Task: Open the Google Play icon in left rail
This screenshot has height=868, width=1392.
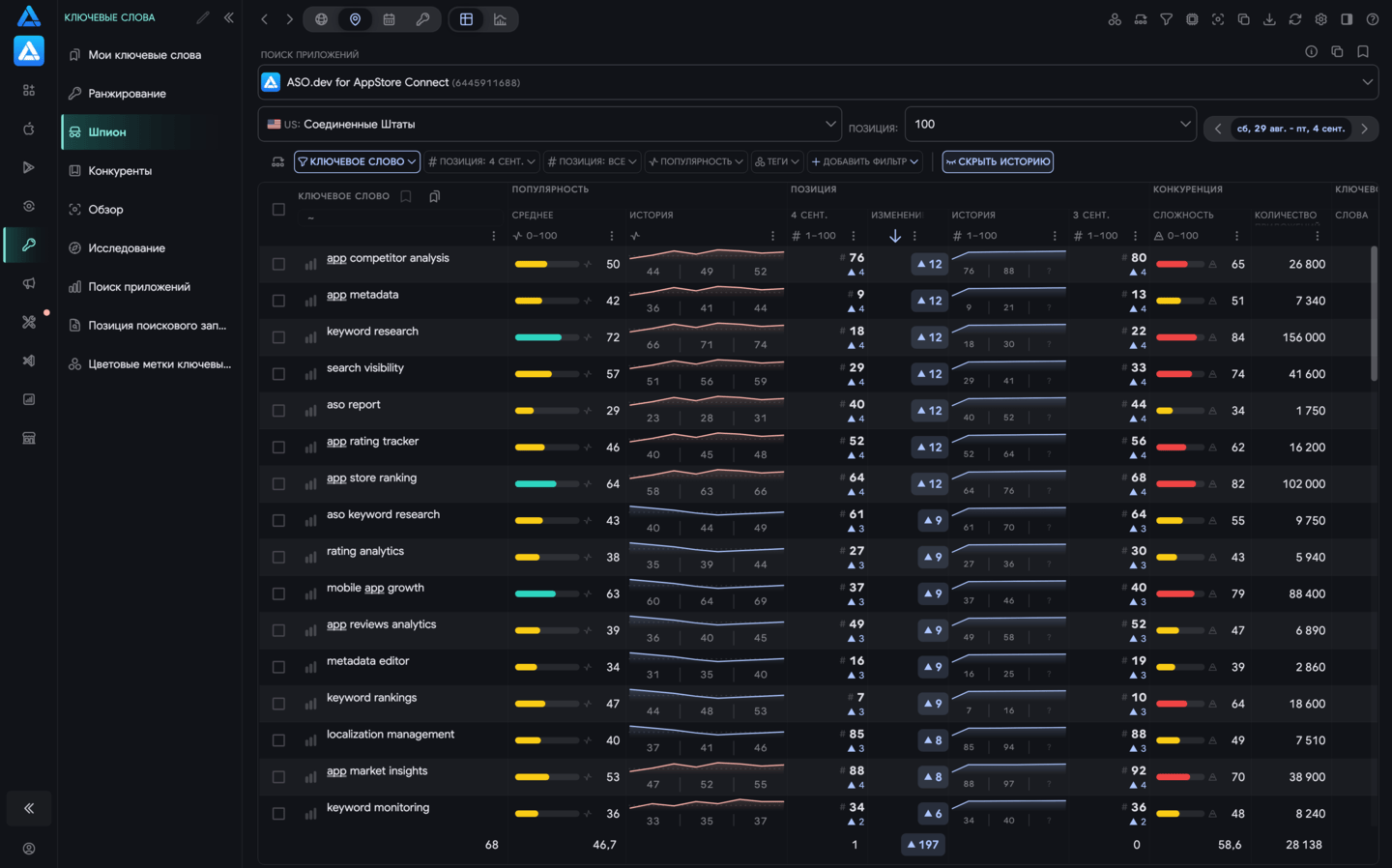Action: (x=29, y=167)
